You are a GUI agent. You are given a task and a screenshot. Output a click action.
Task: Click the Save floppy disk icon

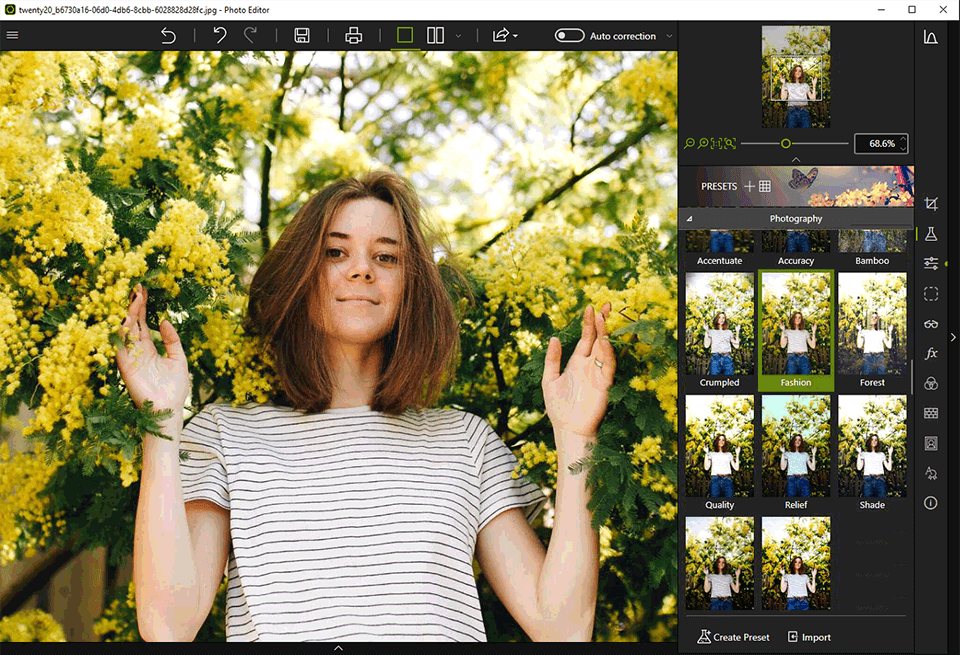click(x=301, y=36)
